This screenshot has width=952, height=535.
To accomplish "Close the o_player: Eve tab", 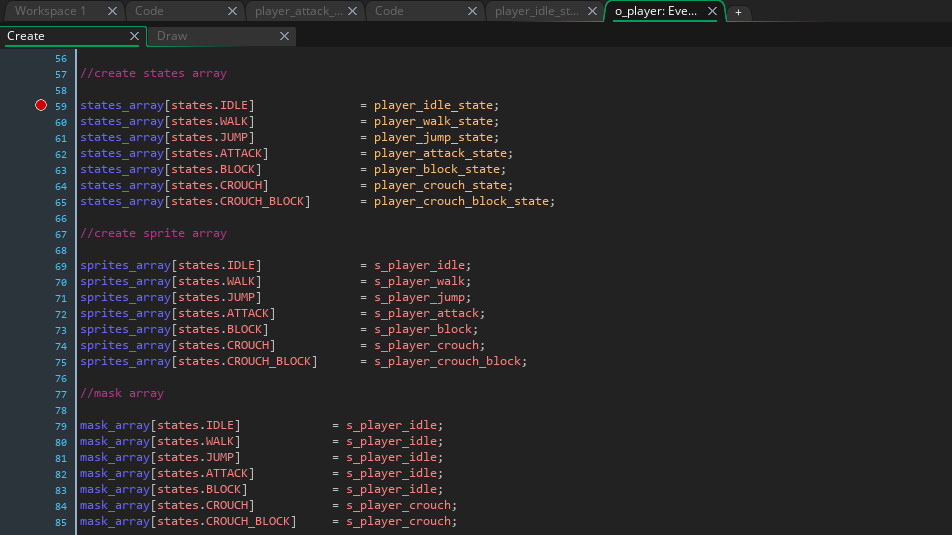I will (x=712, y=11).
